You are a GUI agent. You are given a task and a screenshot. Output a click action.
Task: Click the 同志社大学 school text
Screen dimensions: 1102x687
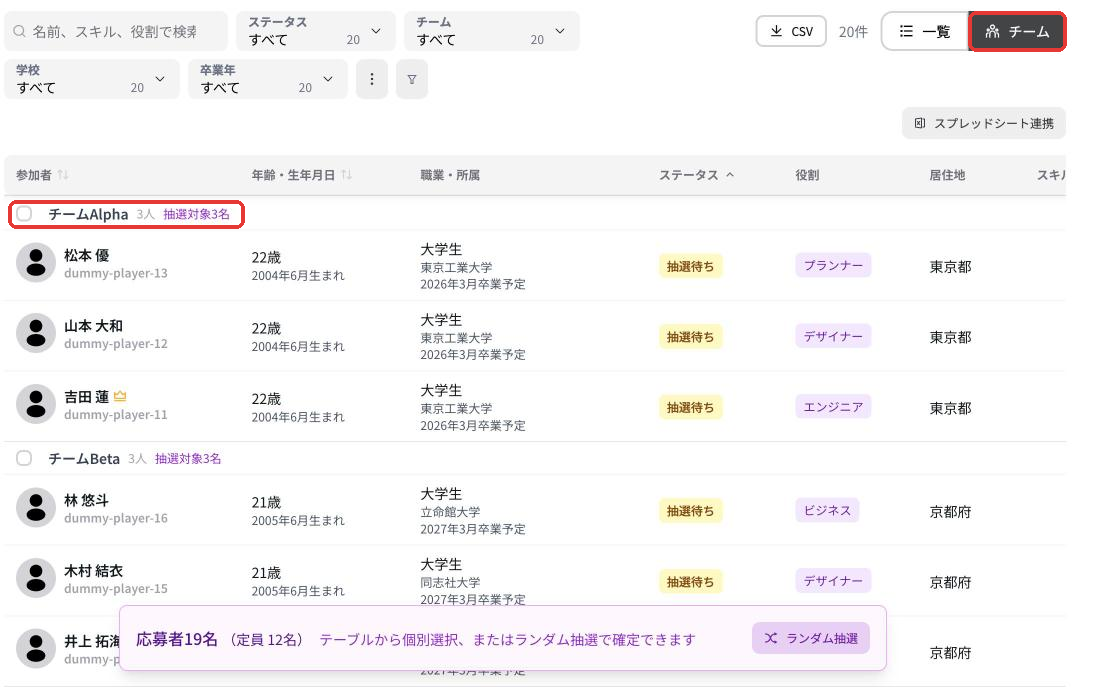[450, 582]
